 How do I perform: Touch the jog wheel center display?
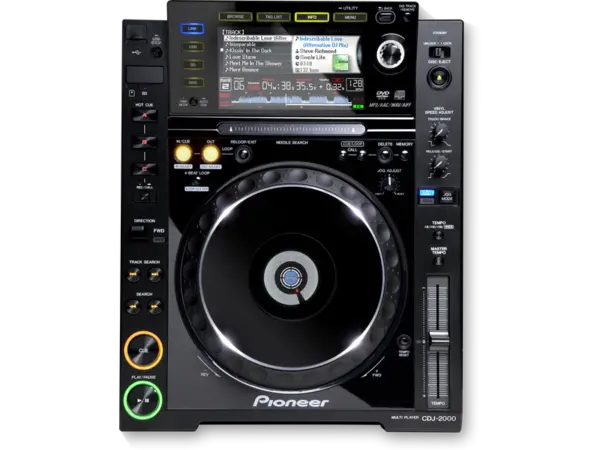291,276
